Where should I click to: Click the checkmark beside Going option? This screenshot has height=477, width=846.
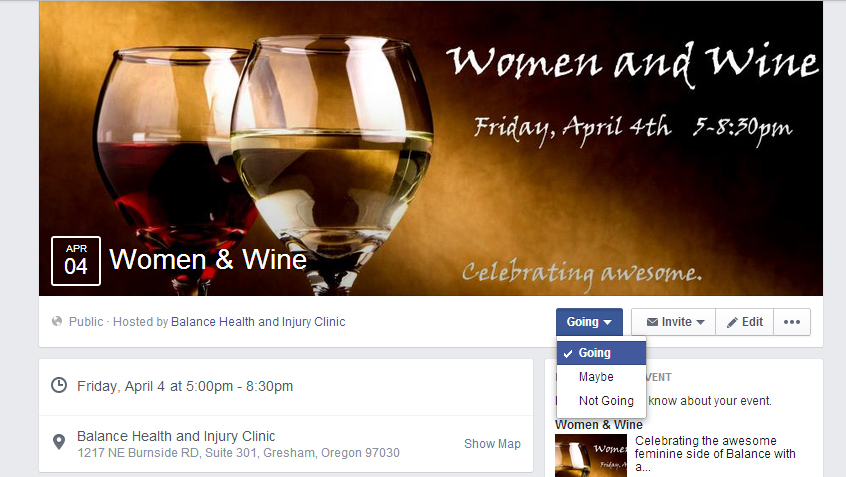point(568,354)
